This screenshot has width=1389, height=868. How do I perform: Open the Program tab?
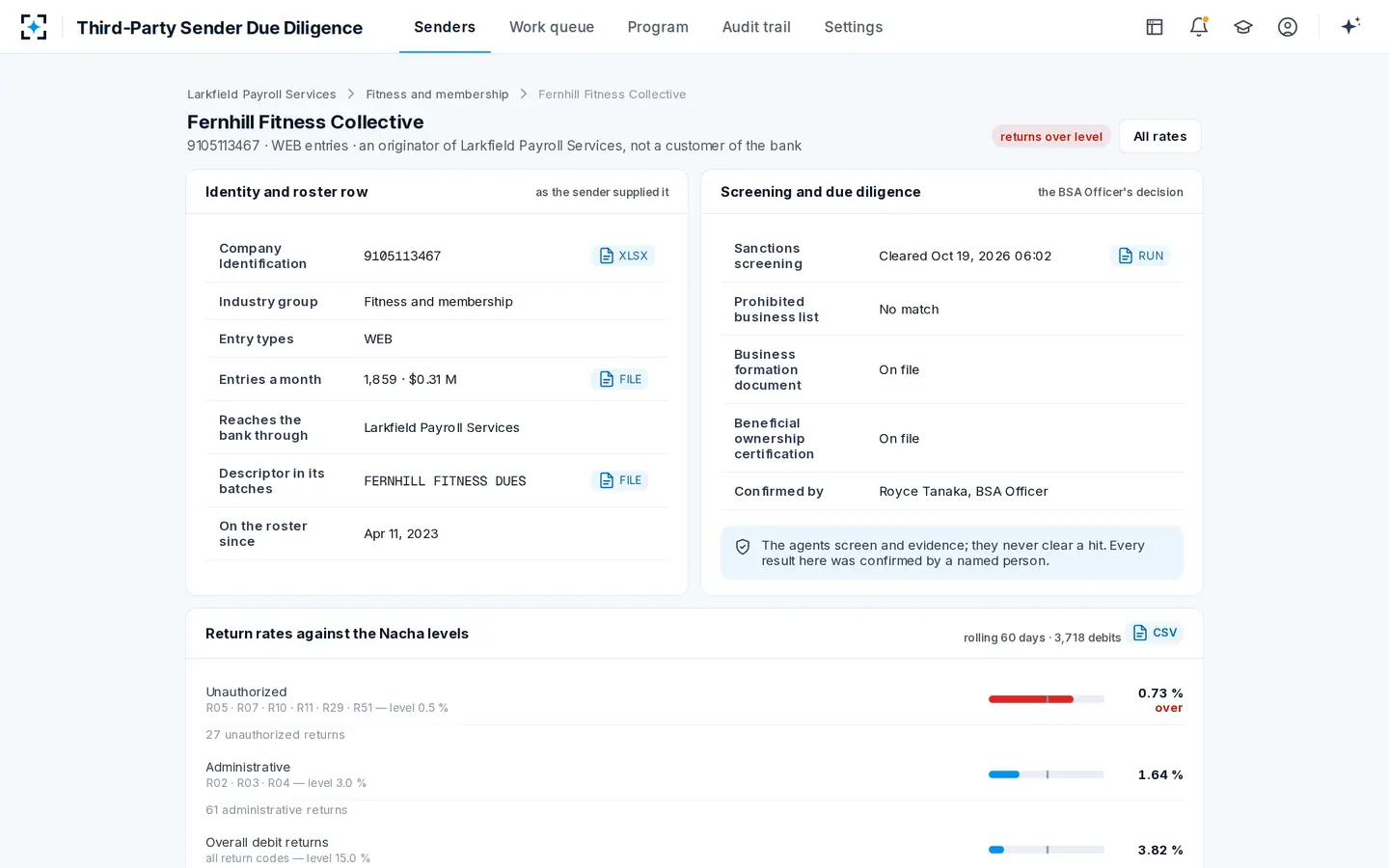pos(658,27)
